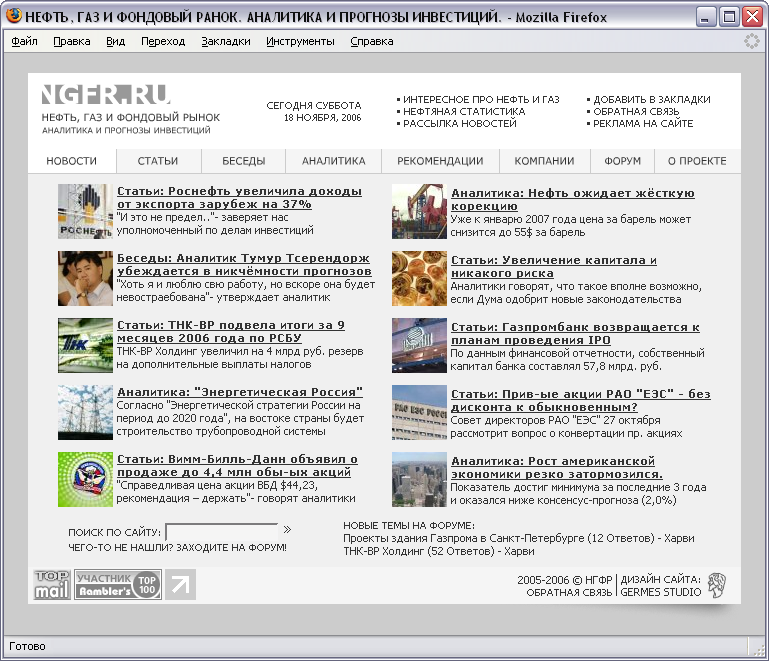769x661 pixels.
Task: Switch to the БЕСЕДЫ tab
Action: [244, 161]
